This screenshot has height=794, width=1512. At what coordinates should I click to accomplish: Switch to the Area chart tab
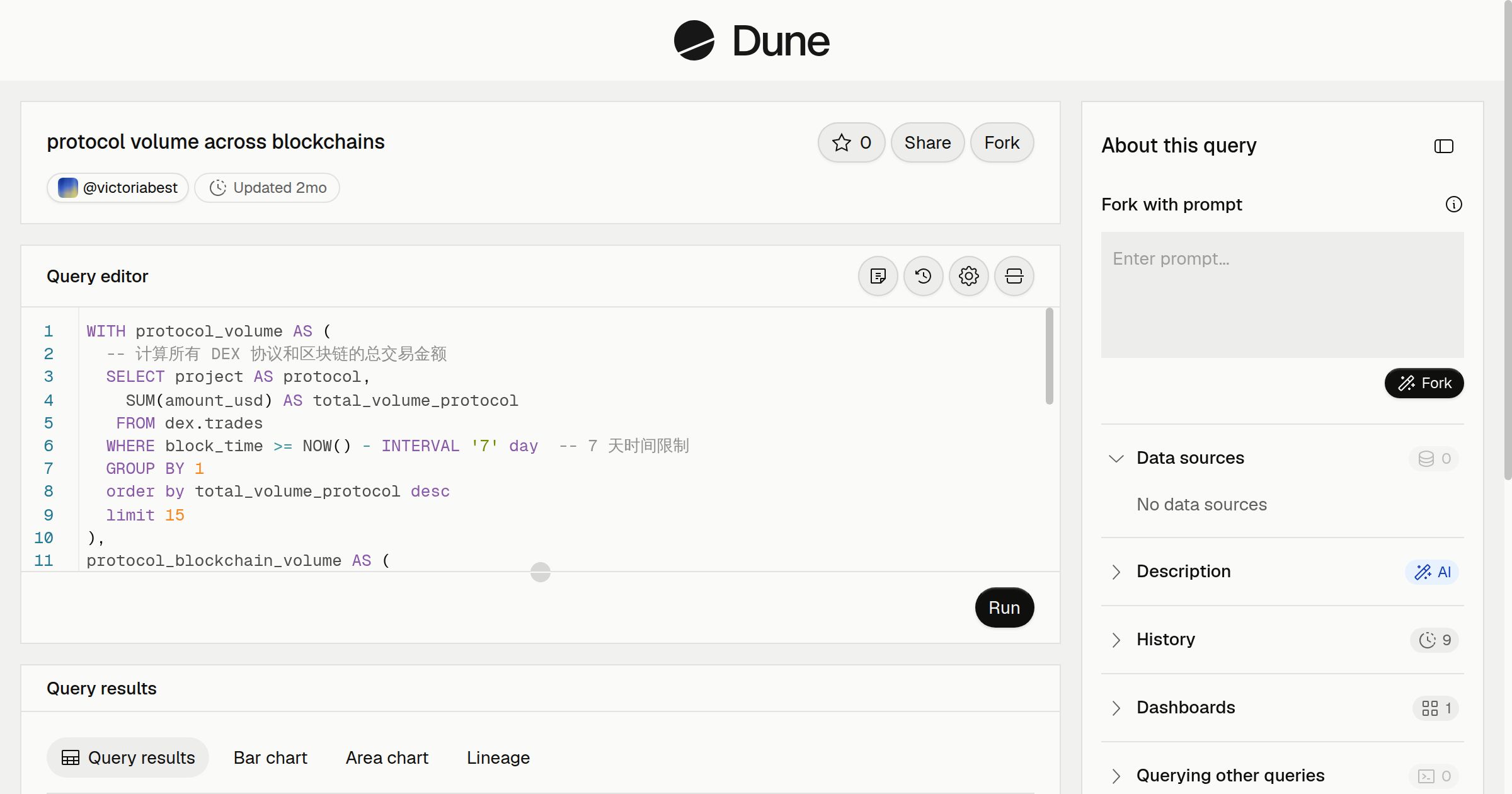(x=387, y=757)
